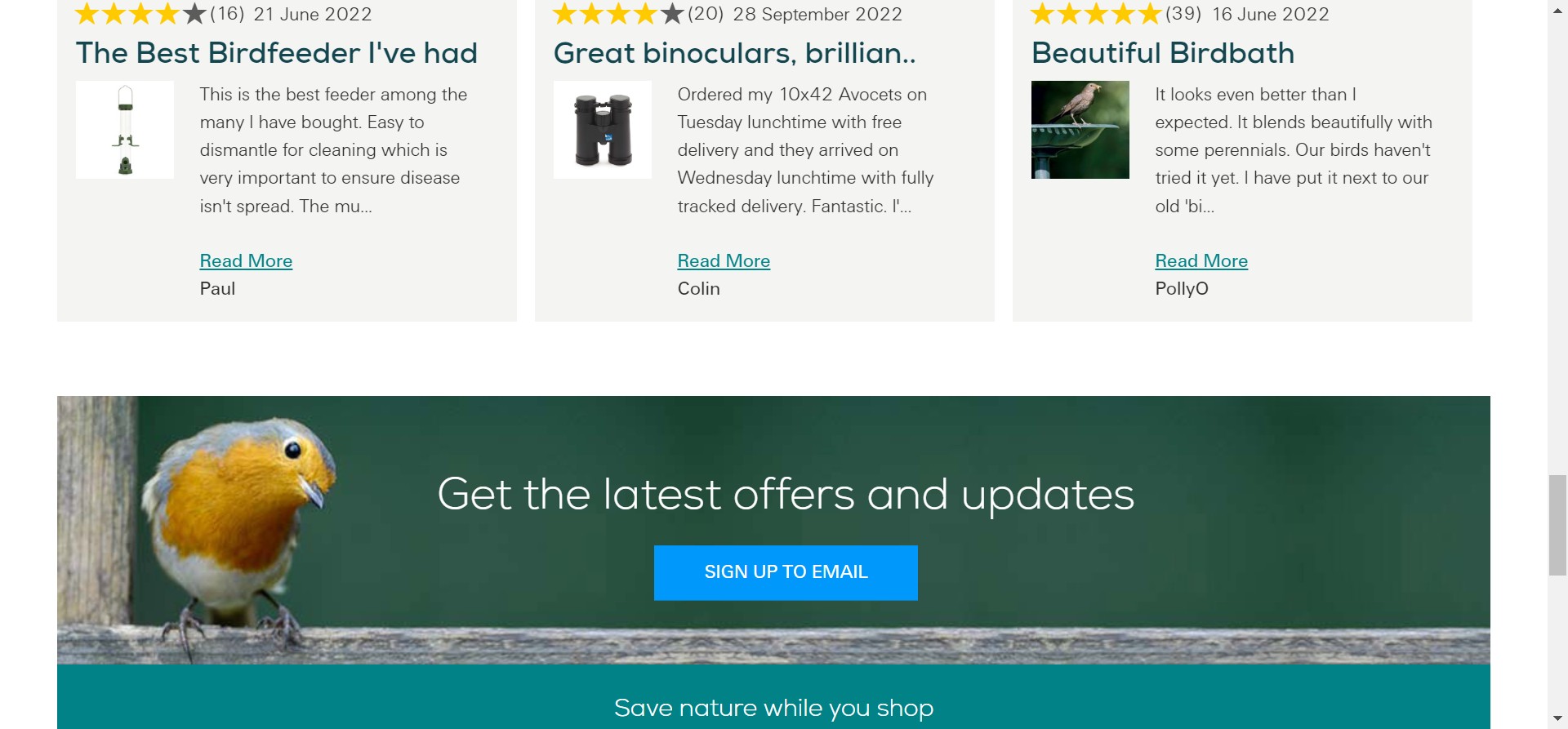Click the SIGN UP TO EMAIL button

(786, 572)
